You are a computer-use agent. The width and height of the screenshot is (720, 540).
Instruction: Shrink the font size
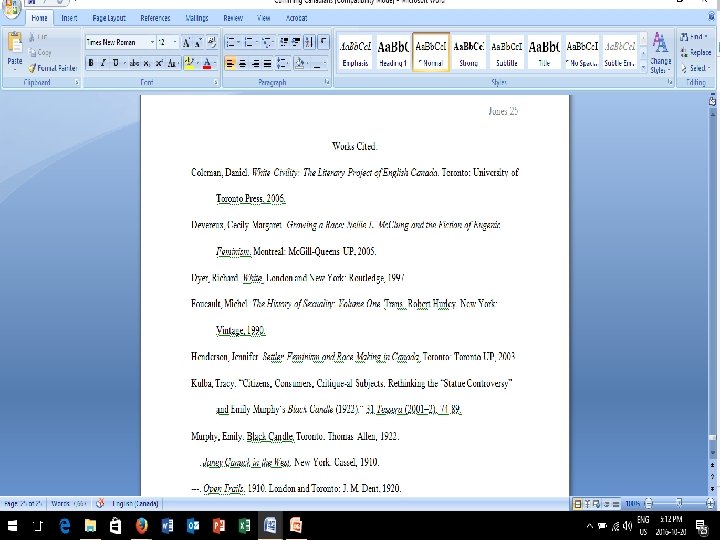(x=198, y=42)
